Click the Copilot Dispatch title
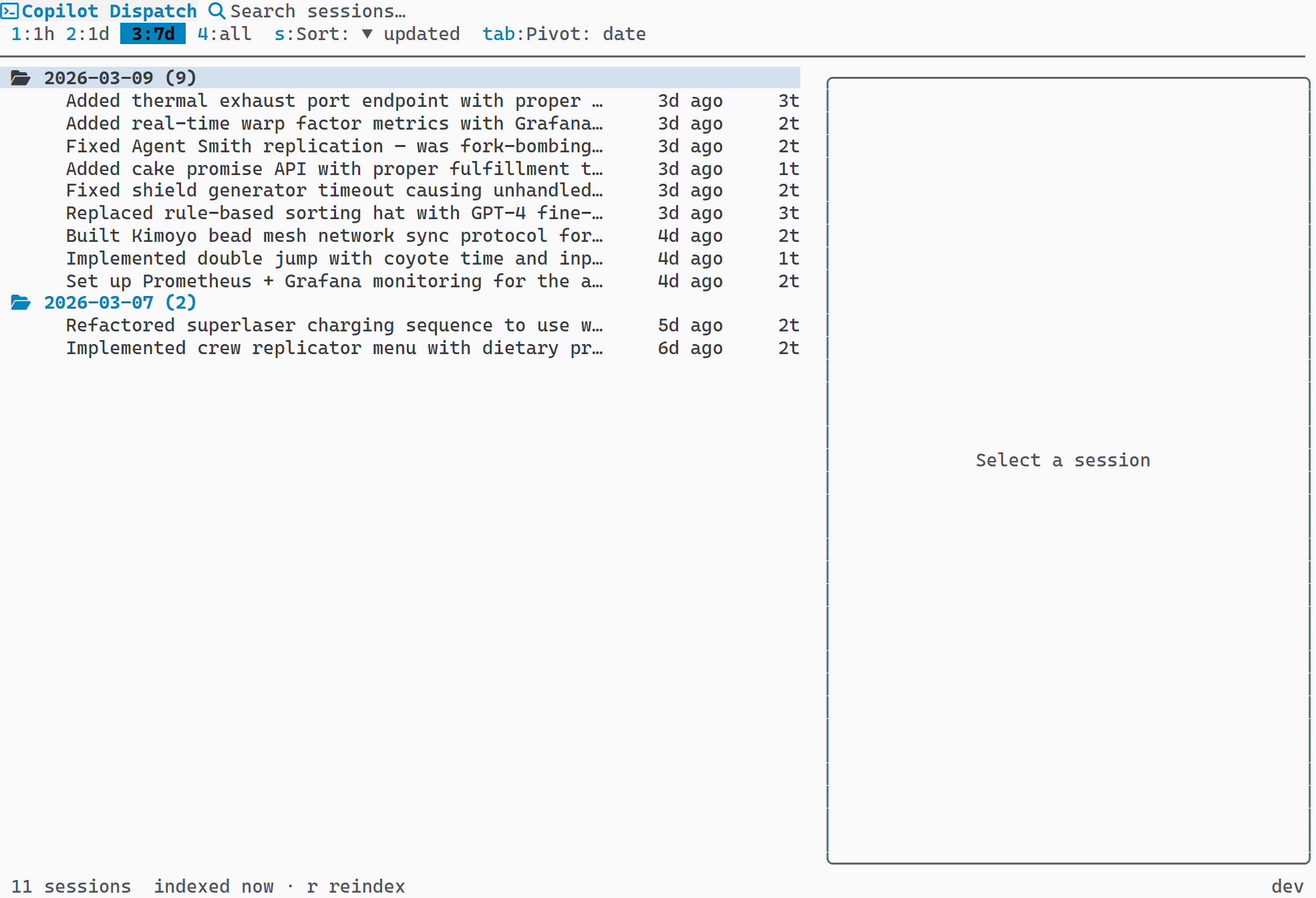The width and height of the screenshot is (1316, 898). click(x=110, y=11)
